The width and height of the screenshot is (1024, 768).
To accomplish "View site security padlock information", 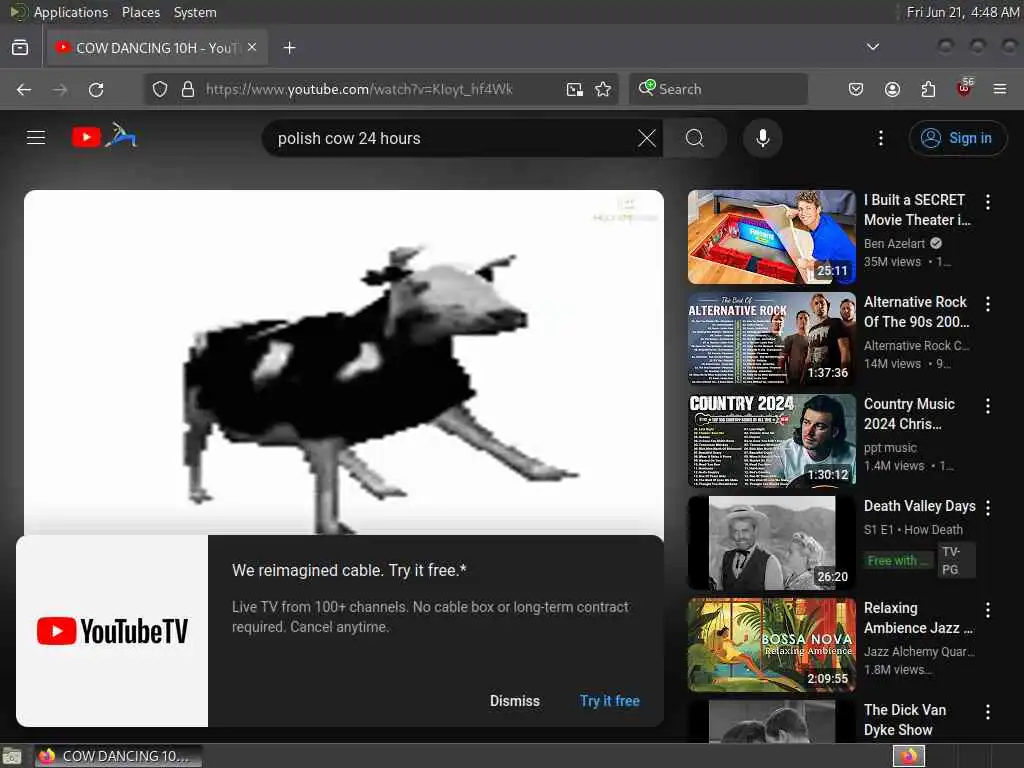I will click(x=188, y=89).
